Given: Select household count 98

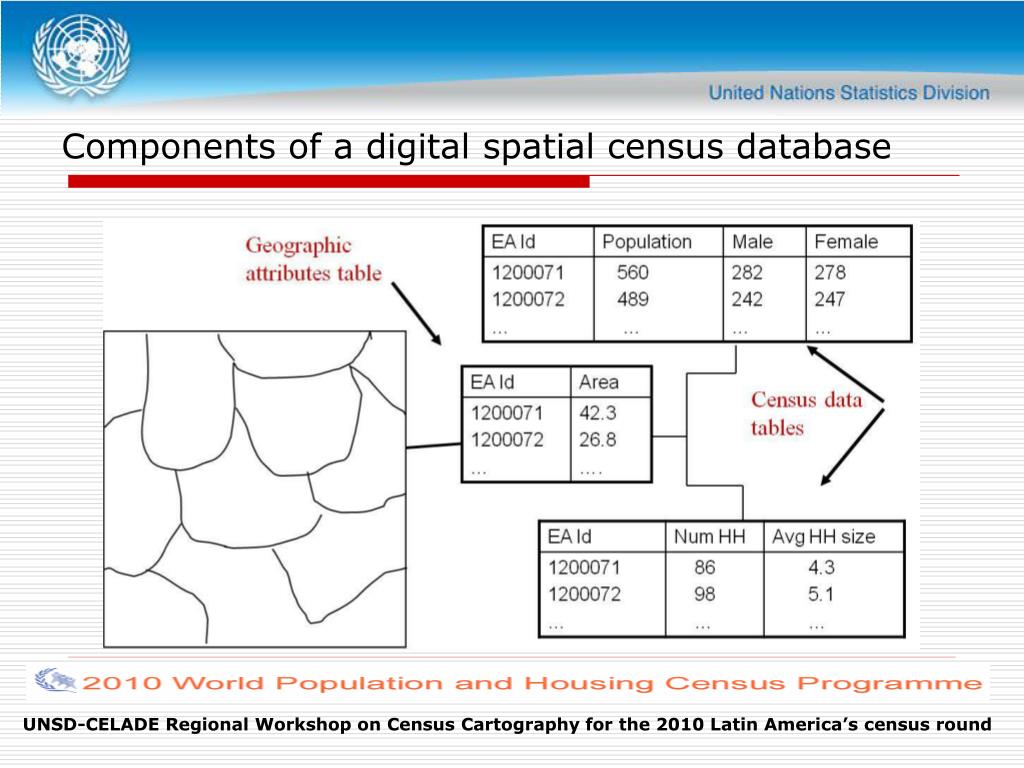Looking at the screenshot, I should point(705,594).
